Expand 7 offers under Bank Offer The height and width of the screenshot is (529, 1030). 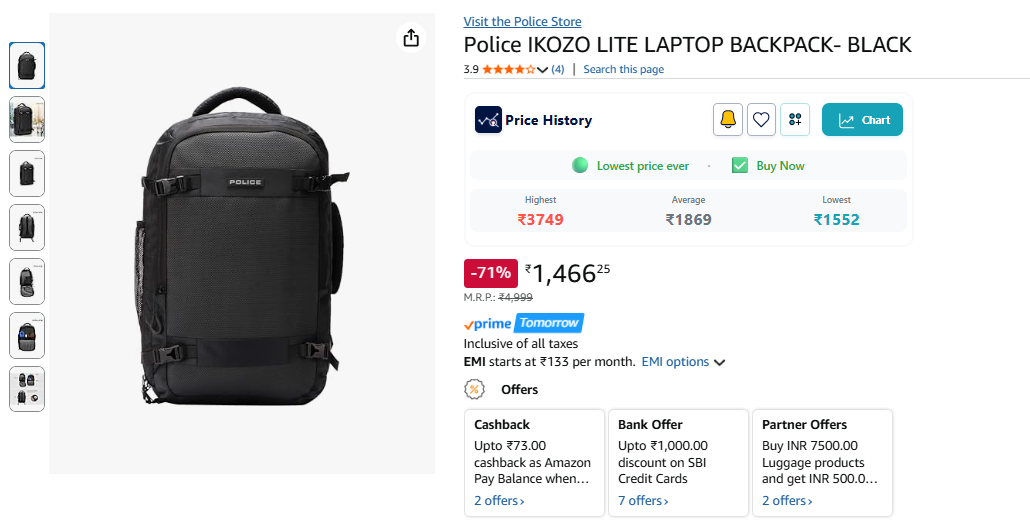click(643, 500)
